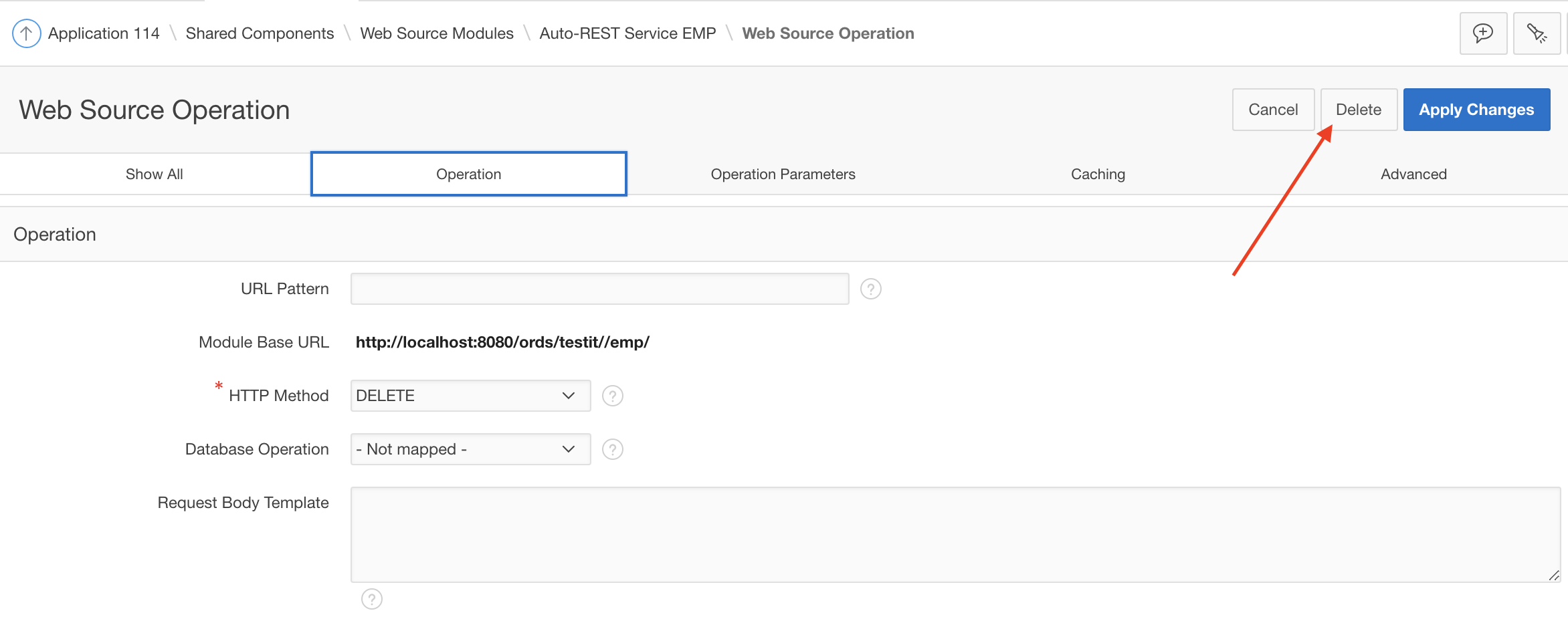Switch to the Advanced tab
Image resolution: width=1568 pixels, height=619 pixels.
1413,174
